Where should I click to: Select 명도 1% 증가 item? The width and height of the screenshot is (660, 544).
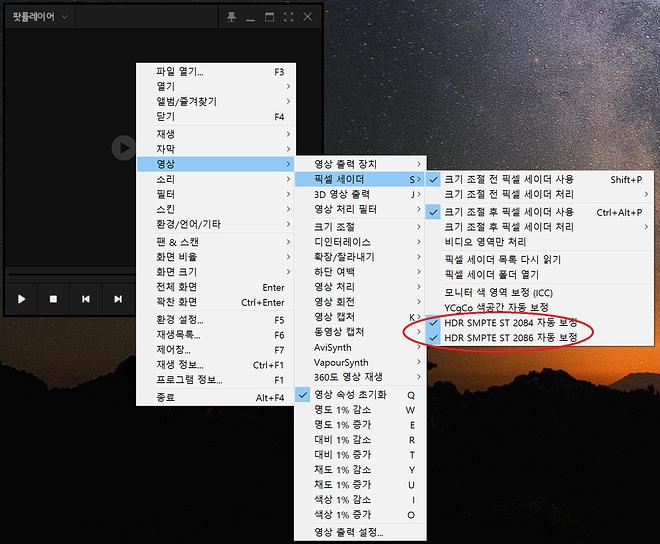coord(360,425)
